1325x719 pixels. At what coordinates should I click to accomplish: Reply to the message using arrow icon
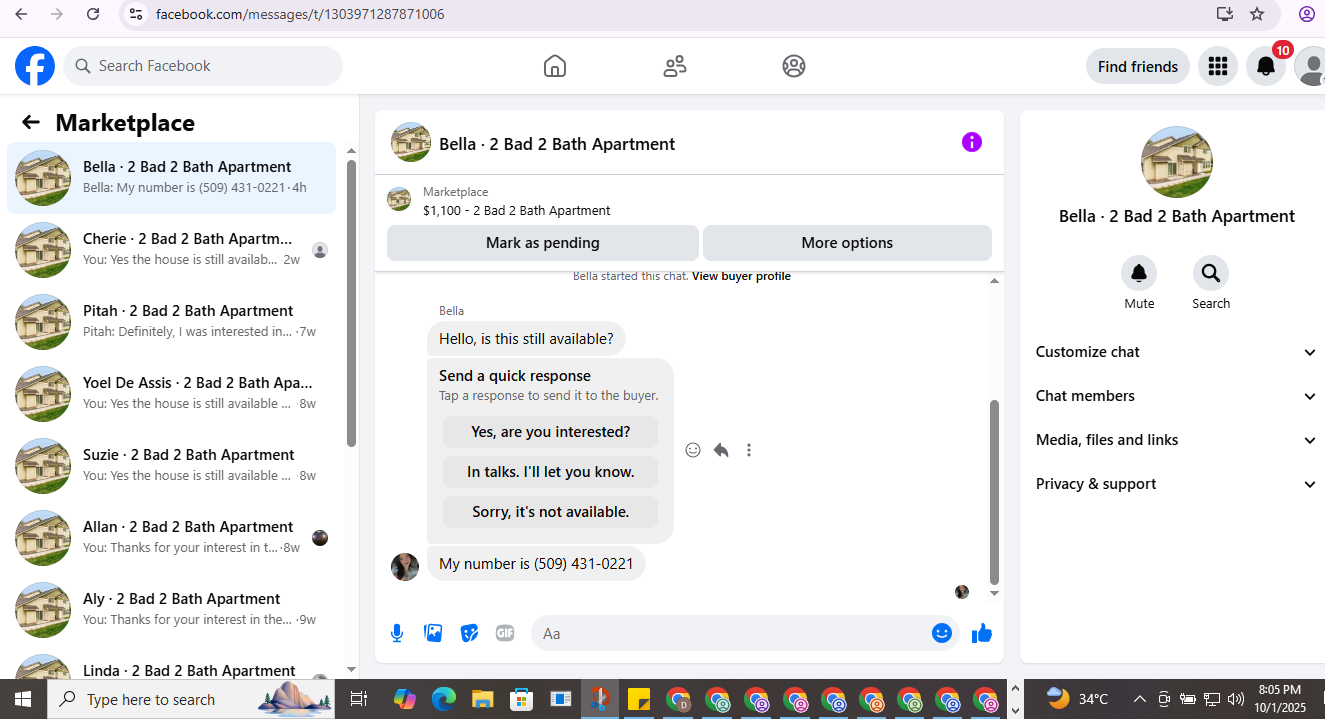[x=721, y=450]
